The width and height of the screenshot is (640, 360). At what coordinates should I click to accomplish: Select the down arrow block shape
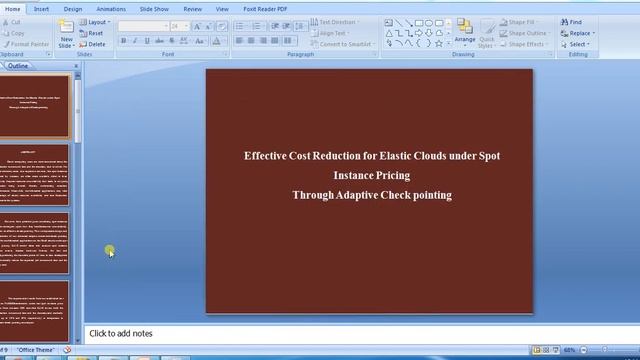429,33
